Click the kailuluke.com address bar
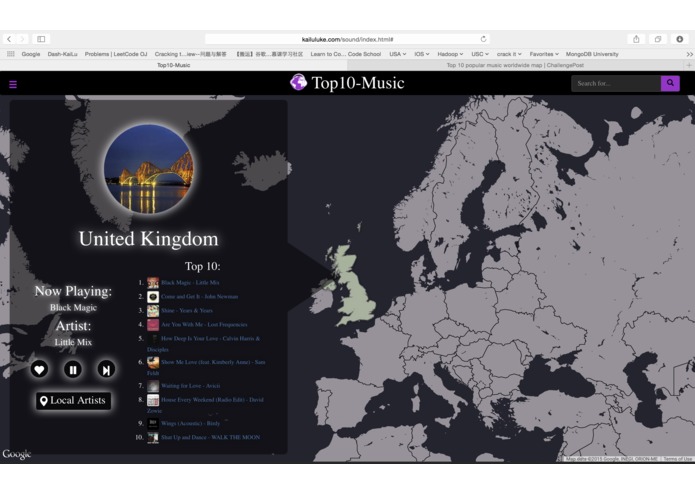The width and height of the screenshot is (695, 494). click(x=347, y=39)
